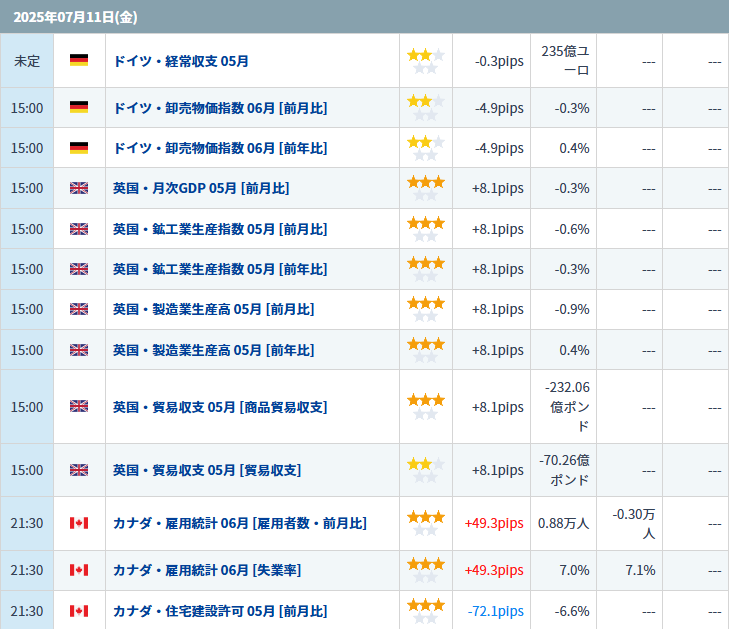Open 英国・貿易収支 05月 [商品貿易収支] link
Viewport: 729px width, 629px height.
220,407
